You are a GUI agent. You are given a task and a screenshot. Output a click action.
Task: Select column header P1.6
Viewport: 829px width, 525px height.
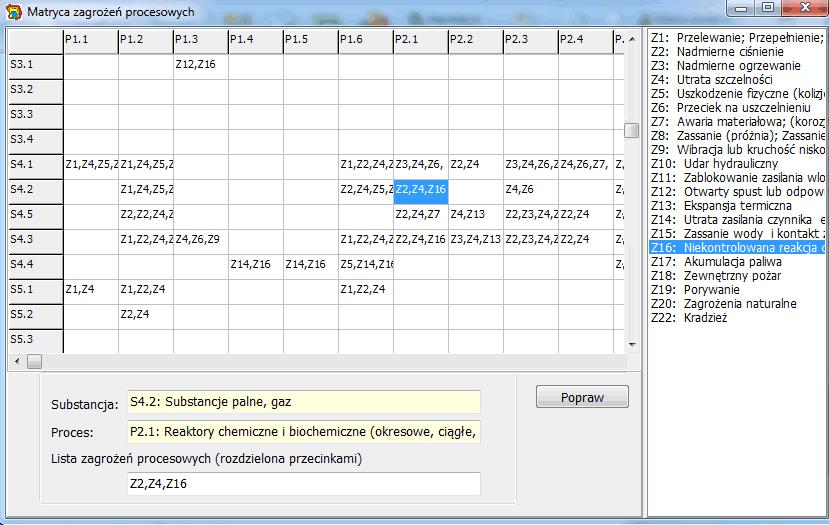pos(366,42)
